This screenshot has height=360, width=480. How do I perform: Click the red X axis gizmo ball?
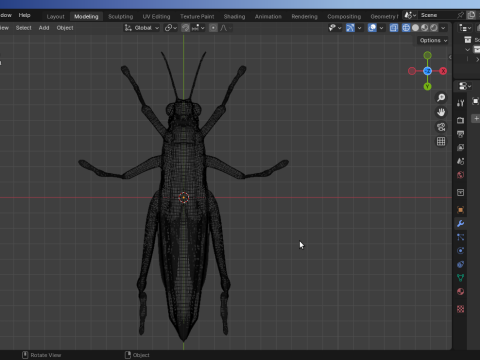(443, 71)
